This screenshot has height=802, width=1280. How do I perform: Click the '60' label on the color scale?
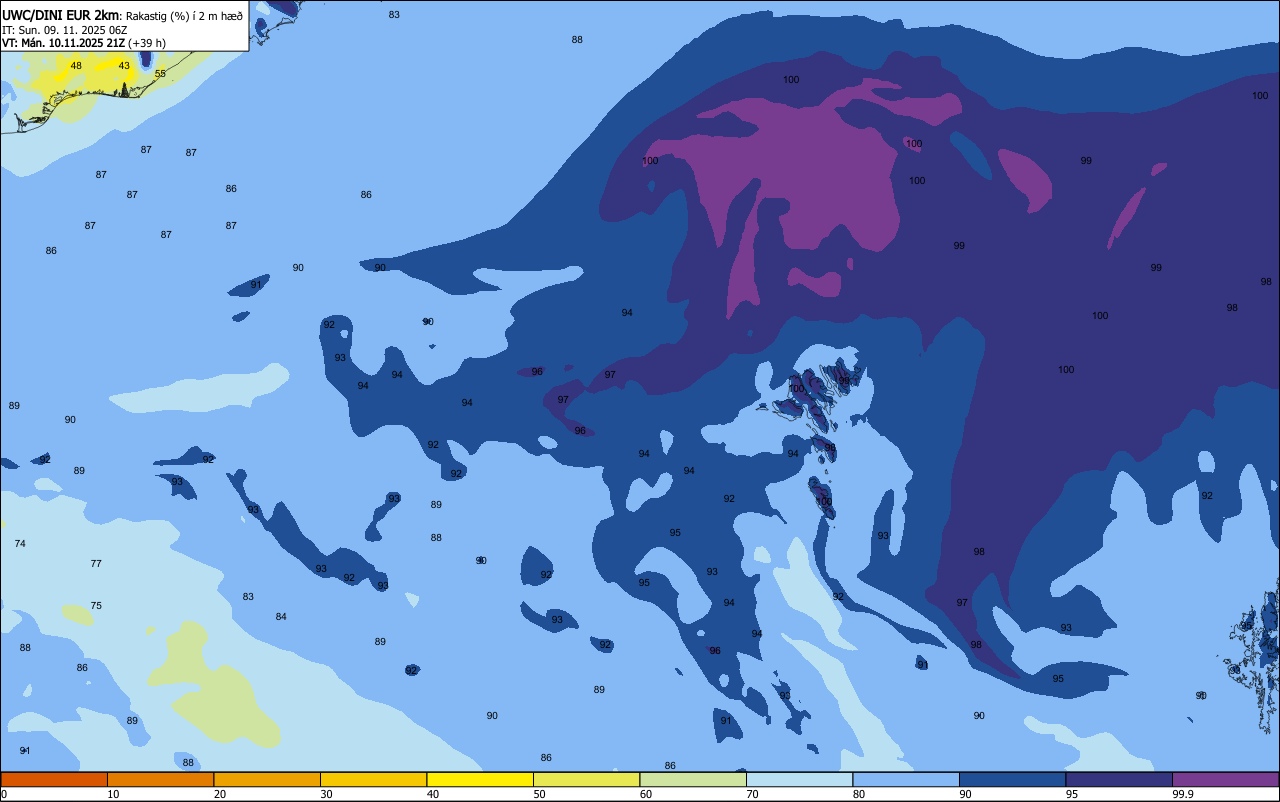tap(646, 794)
